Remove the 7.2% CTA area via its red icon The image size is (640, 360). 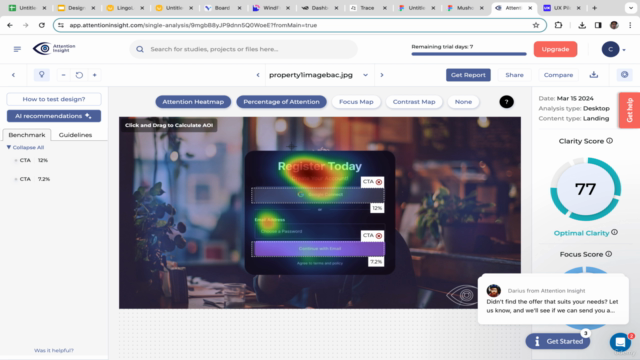379,236
